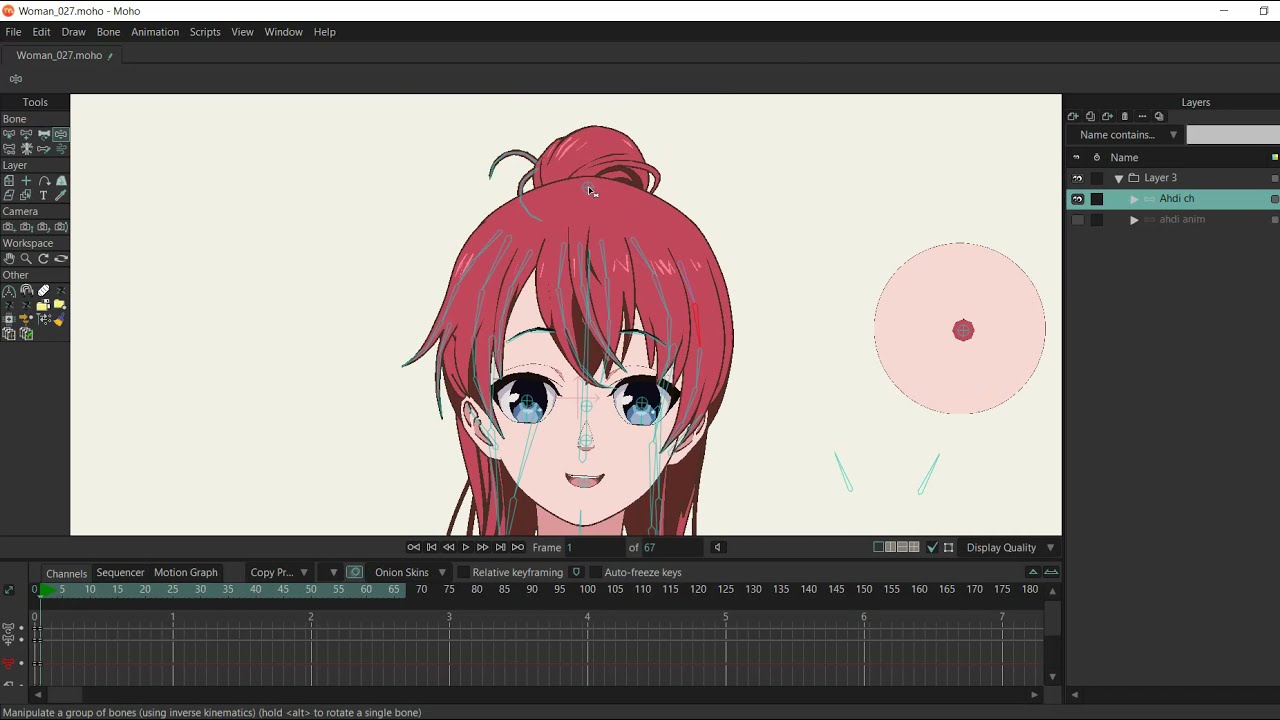Toggle the checkmark display option
1280x720 pixels.
932,547
